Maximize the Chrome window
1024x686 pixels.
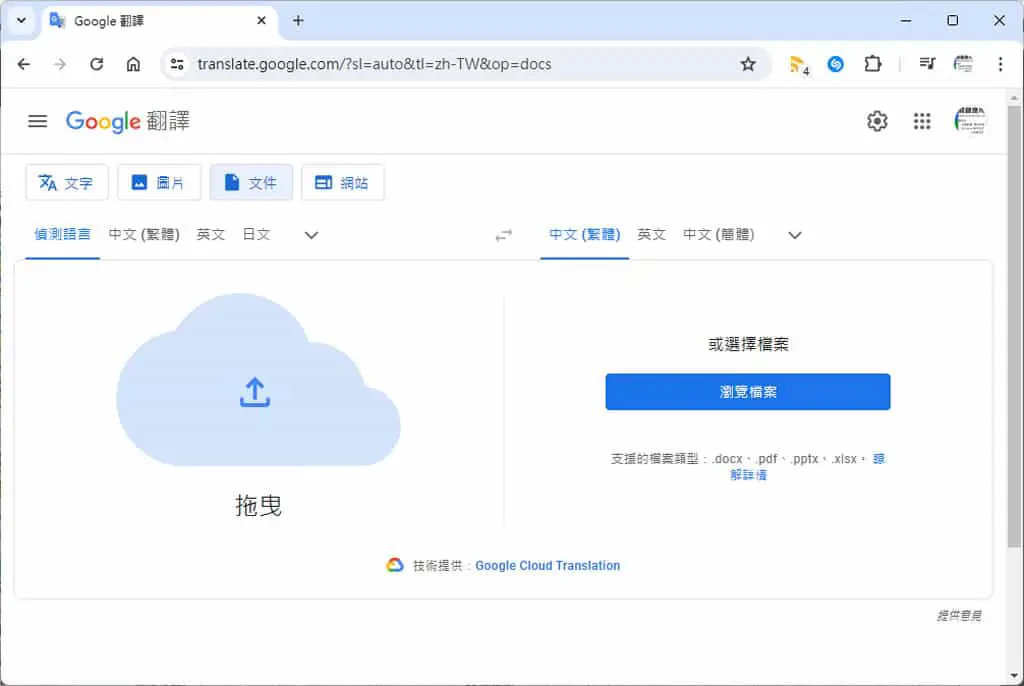(953, 20)
